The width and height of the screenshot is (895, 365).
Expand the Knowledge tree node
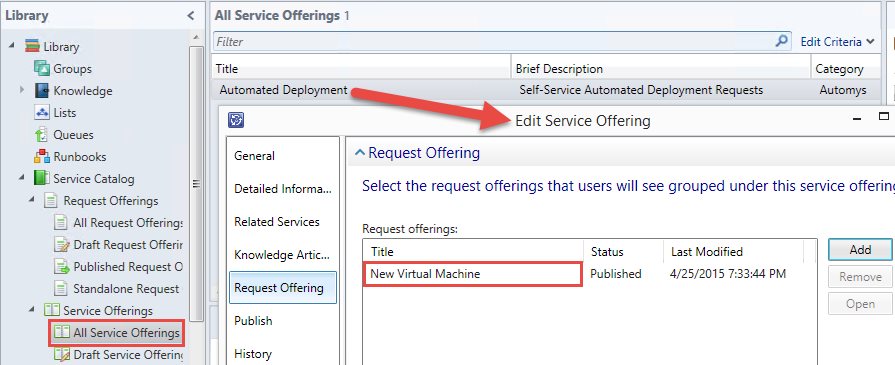coord(22,90)
